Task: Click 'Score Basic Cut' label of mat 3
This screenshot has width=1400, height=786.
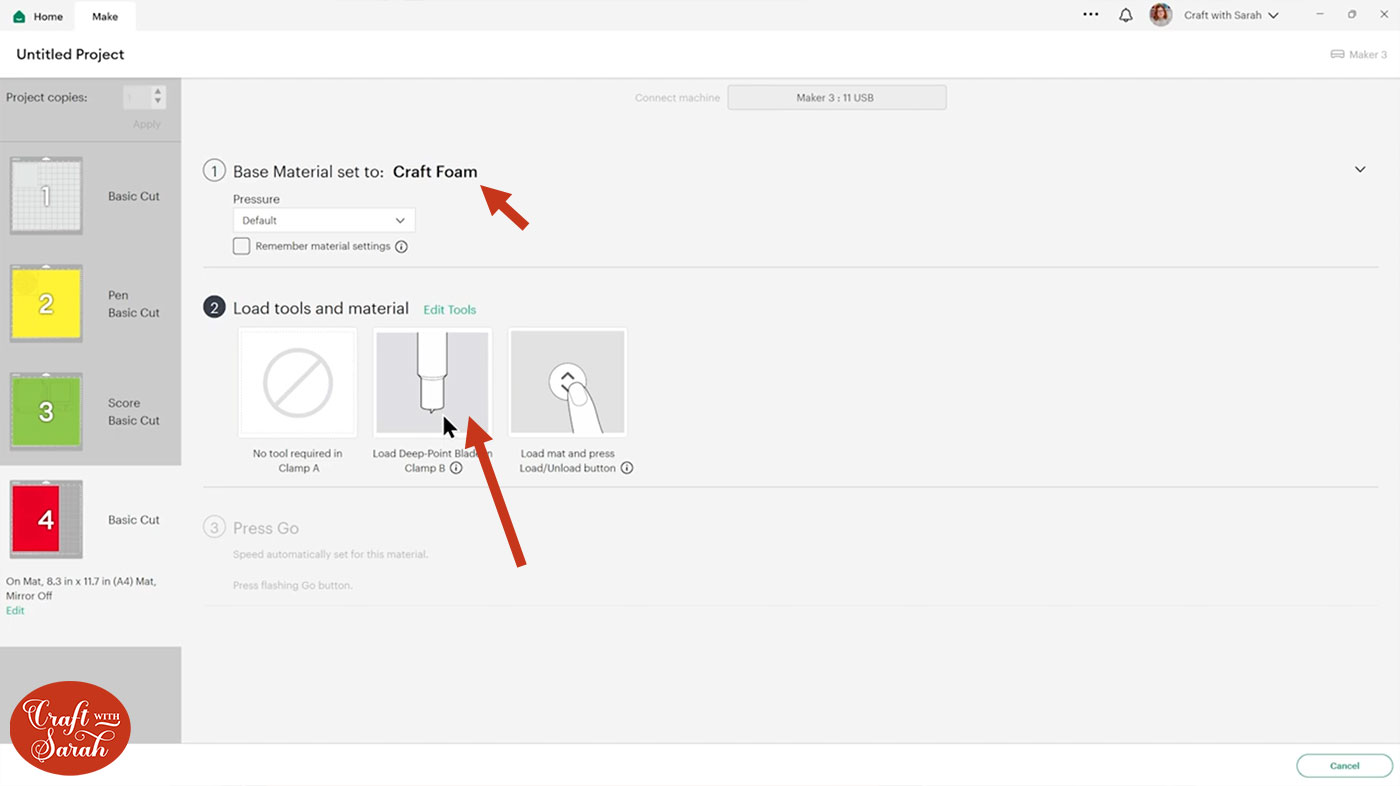Action: pos(134,412)
